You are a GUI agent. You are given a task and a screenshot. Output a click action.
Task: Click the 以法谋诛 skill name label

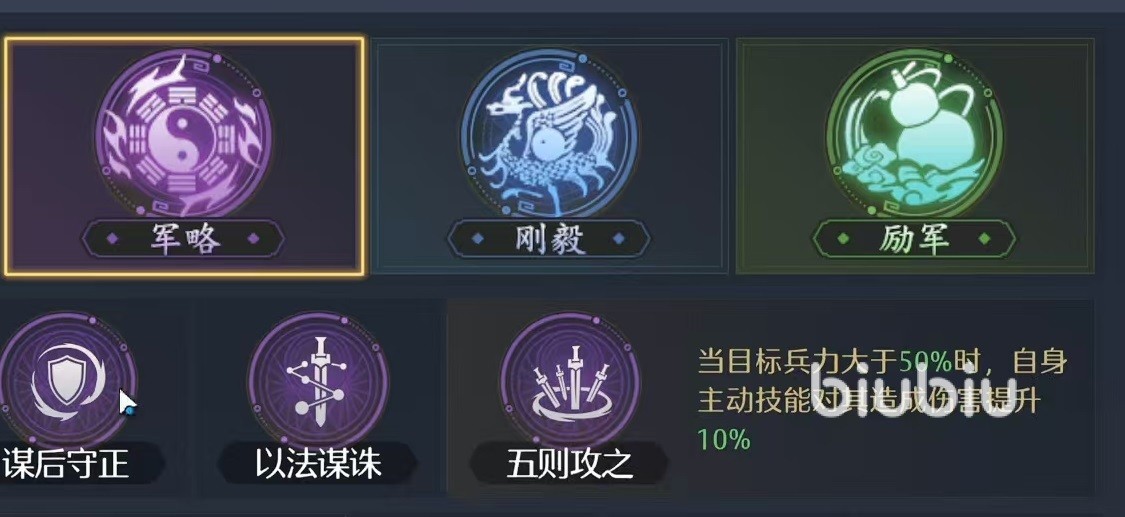click(x=318, y=465)
